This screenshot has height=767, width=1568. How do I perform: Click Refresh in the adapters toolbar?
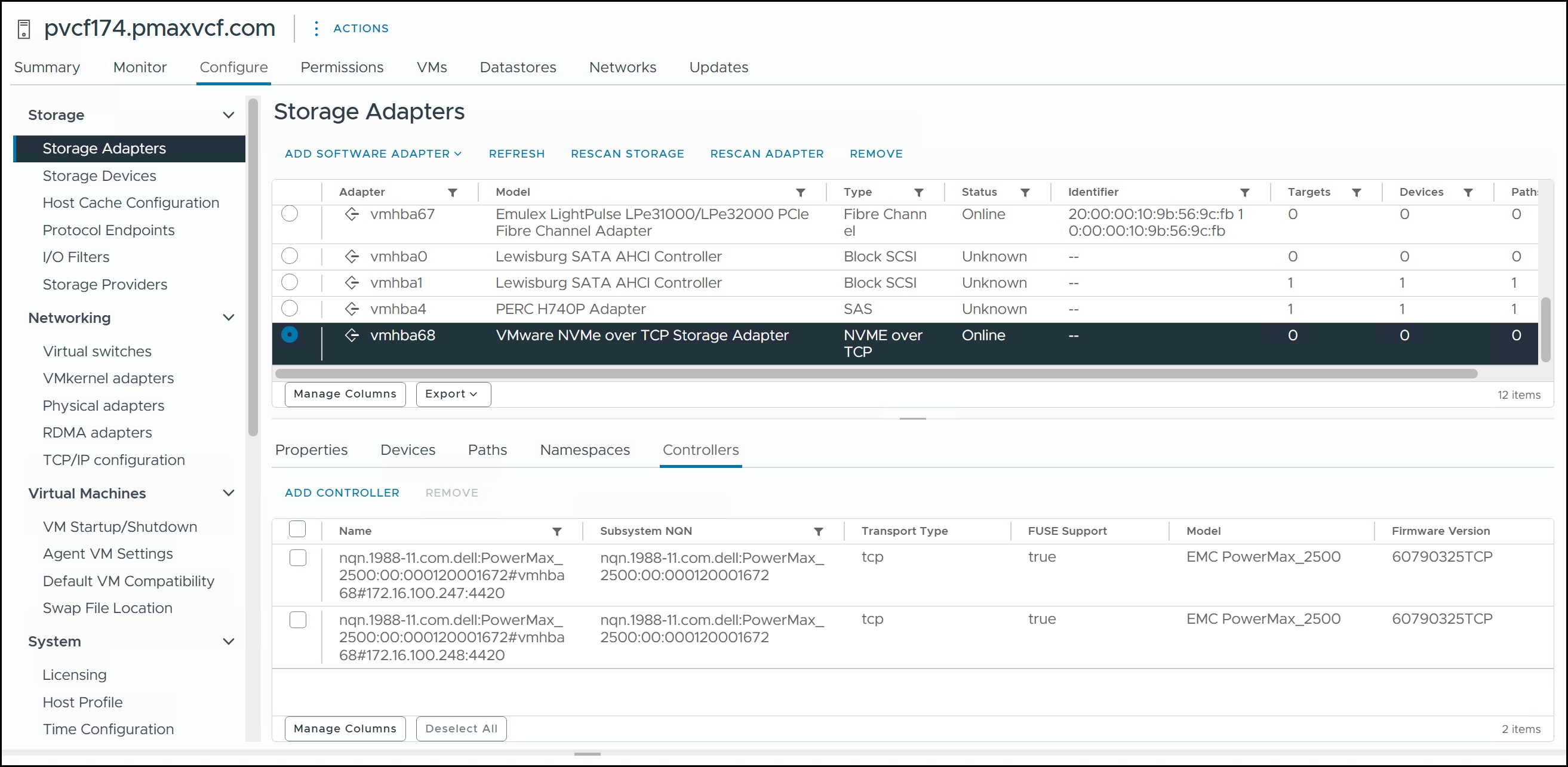coord(516,154)
